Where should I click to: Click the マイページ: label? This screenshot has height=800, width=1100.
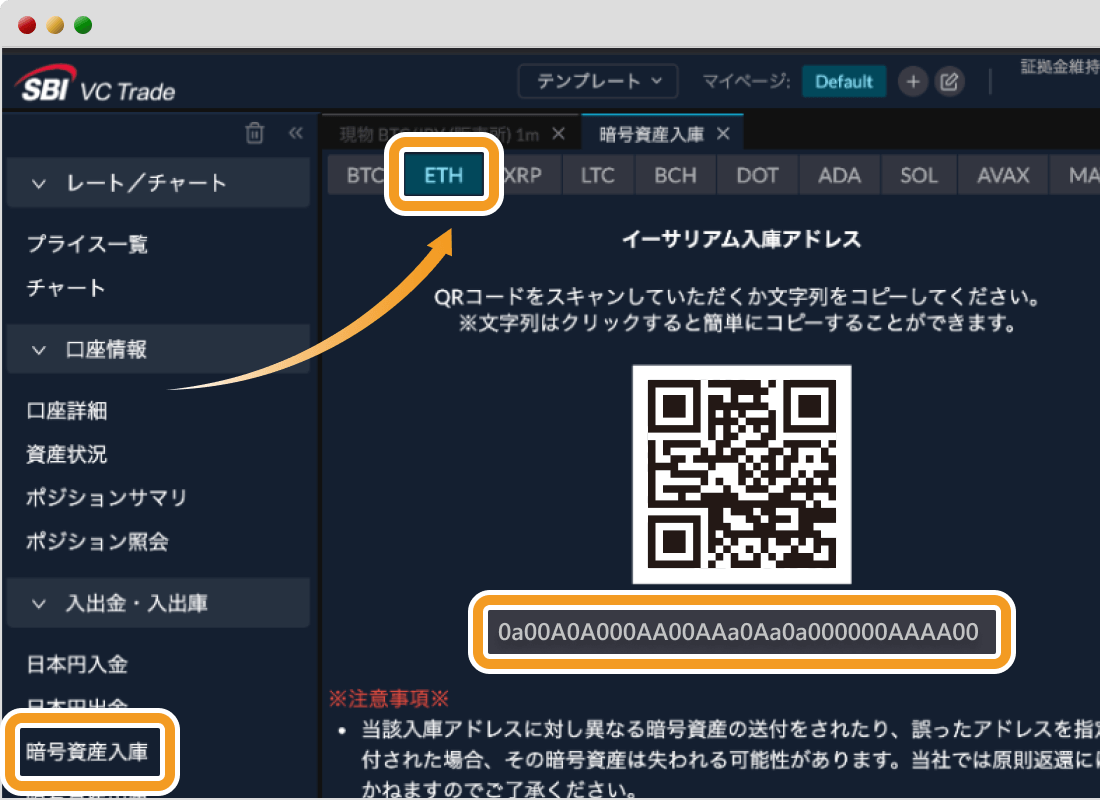point(746,82)
